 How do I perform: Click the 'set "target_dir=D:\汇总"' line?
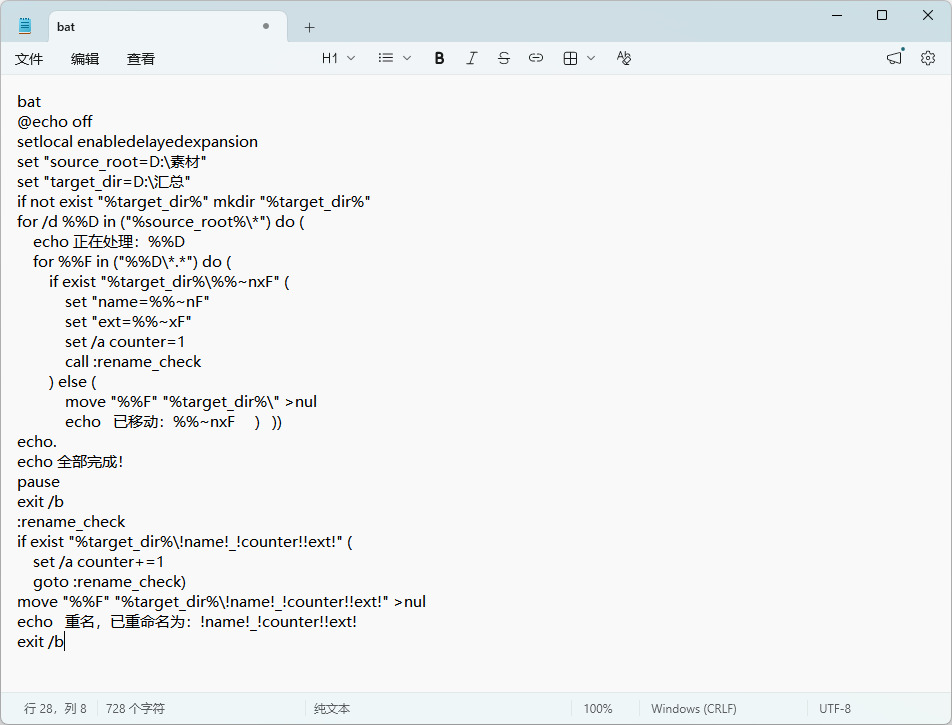pyautogui.click(x=104, y=182)
